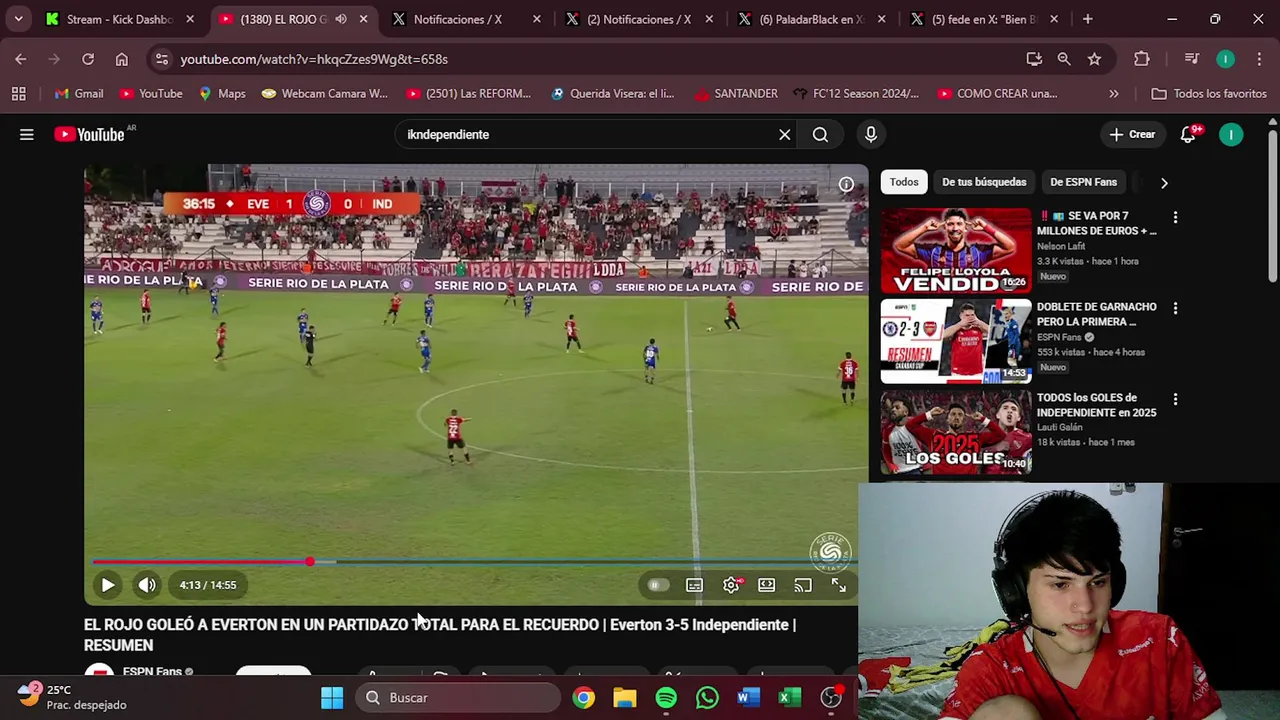Open the YouTube notifications bell
This screenshot has height=720, width=1280.
[x=1188, y=134]
